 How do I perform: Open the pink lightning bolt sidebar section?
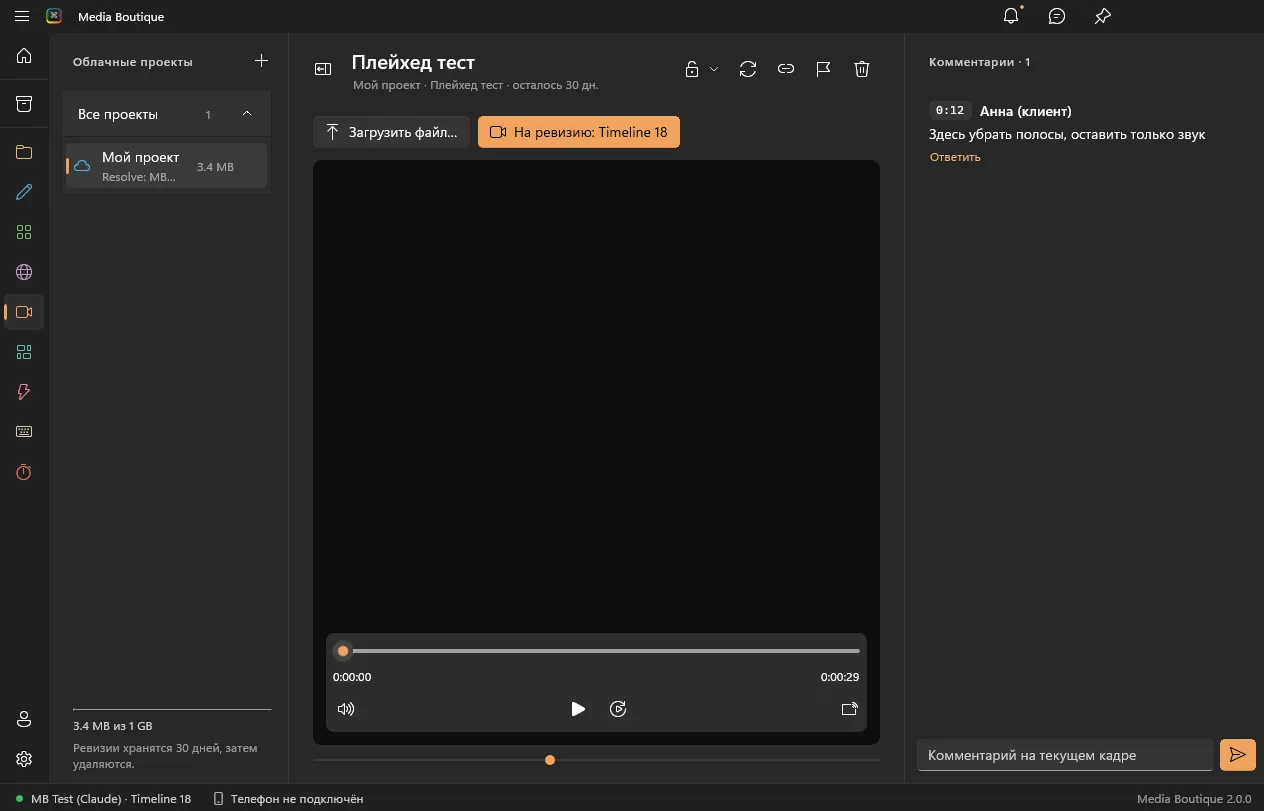[x=24, y=392]
